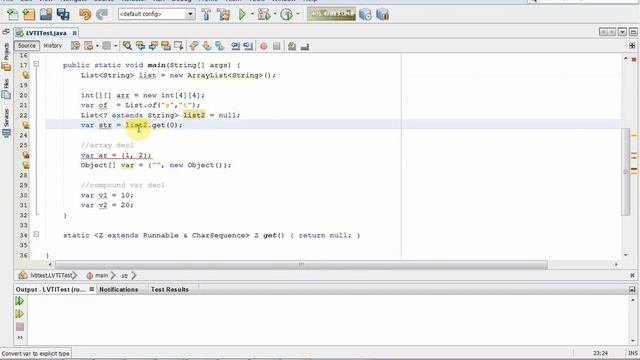Click the New File toolbar icon
The width and height of the screenshot is (640, 360).
click(13, 15)
